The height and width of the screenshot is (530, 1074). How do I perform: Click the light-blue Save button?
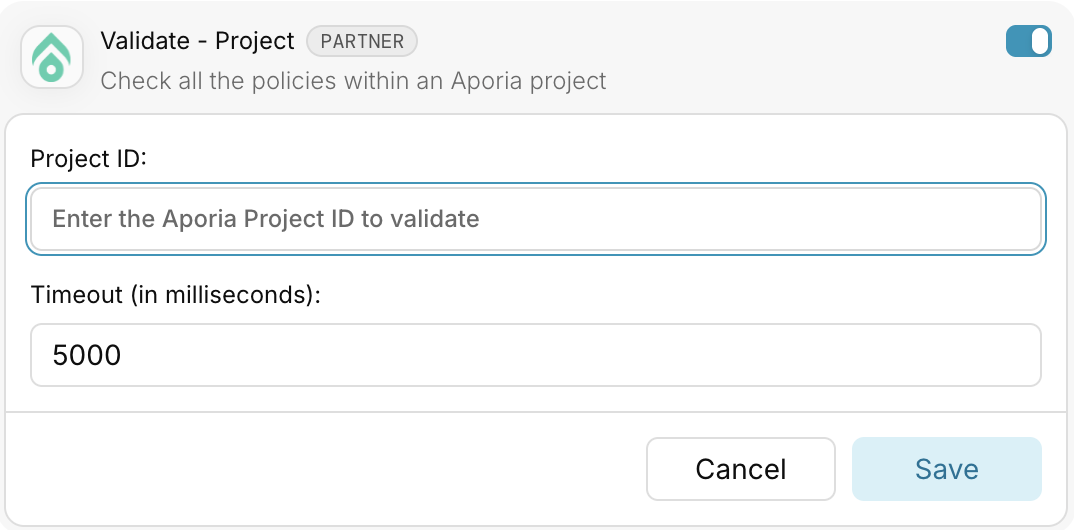tap(947, 469)
